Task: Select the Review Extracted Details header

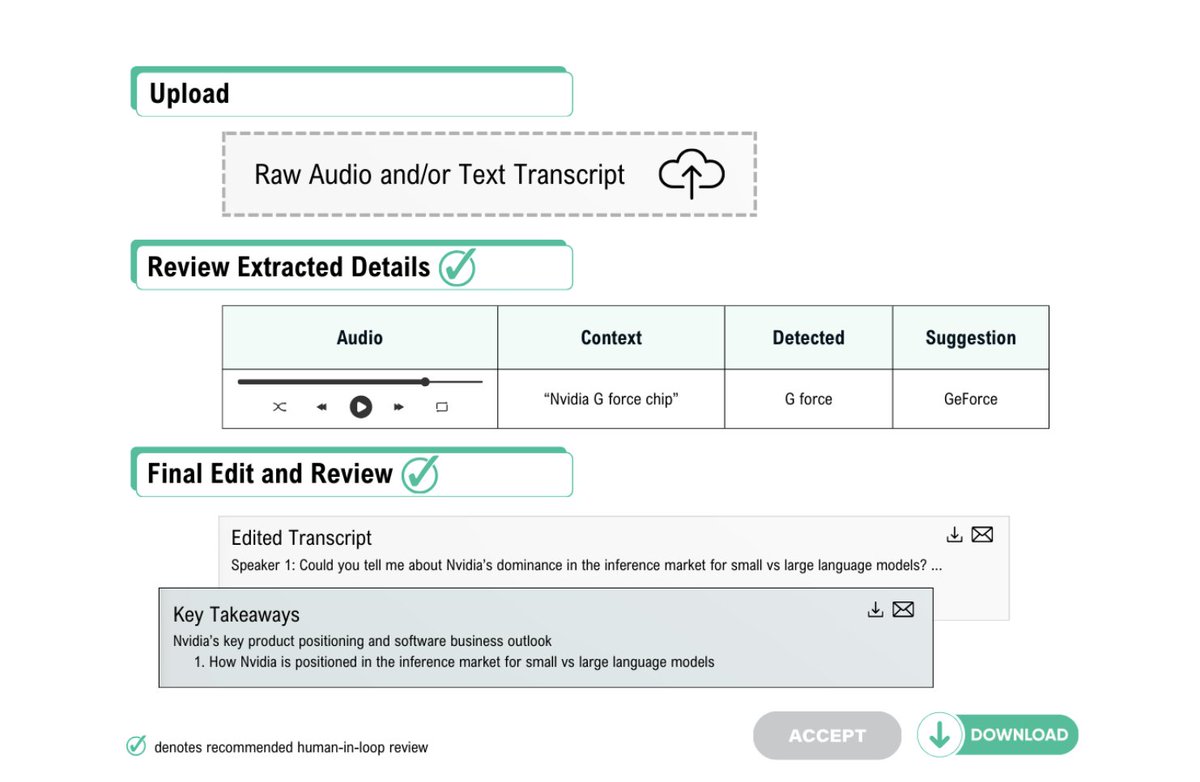Action: click(351, 266)
